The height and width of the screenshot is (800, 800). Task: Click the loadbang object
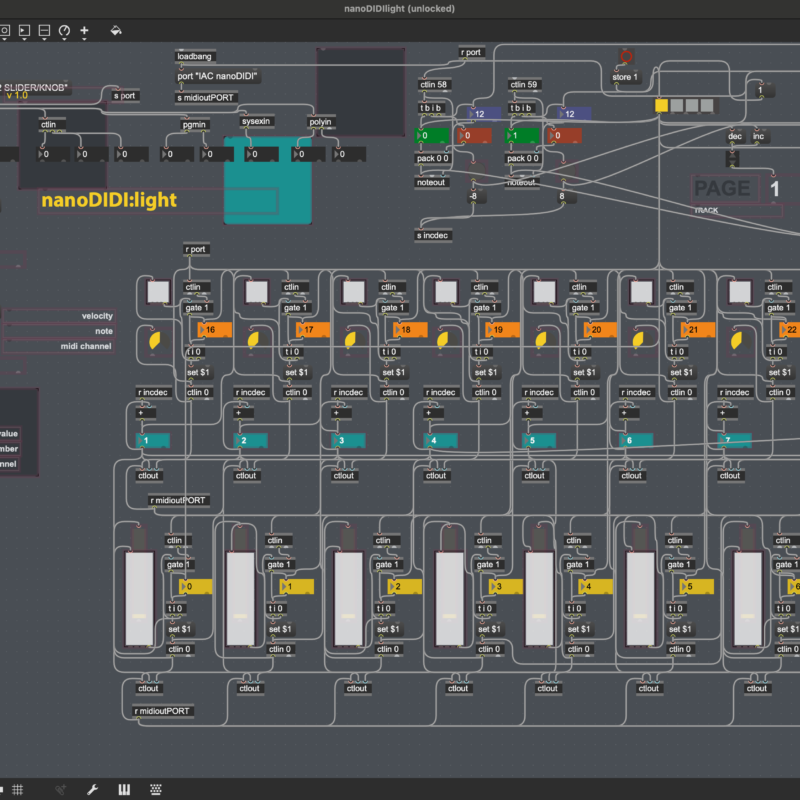coord(194,57)
